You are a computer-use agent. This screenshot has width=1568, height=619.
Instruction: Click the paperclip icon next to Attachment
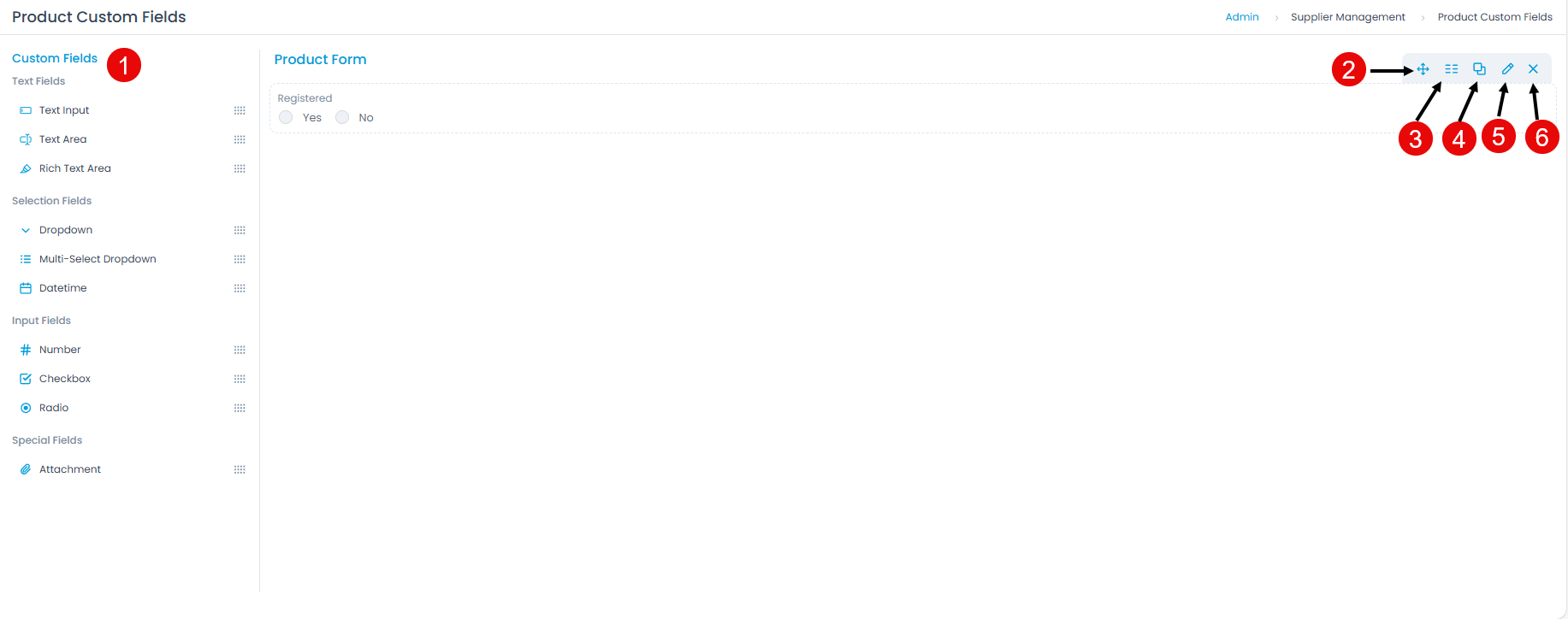tap(26, 469)
